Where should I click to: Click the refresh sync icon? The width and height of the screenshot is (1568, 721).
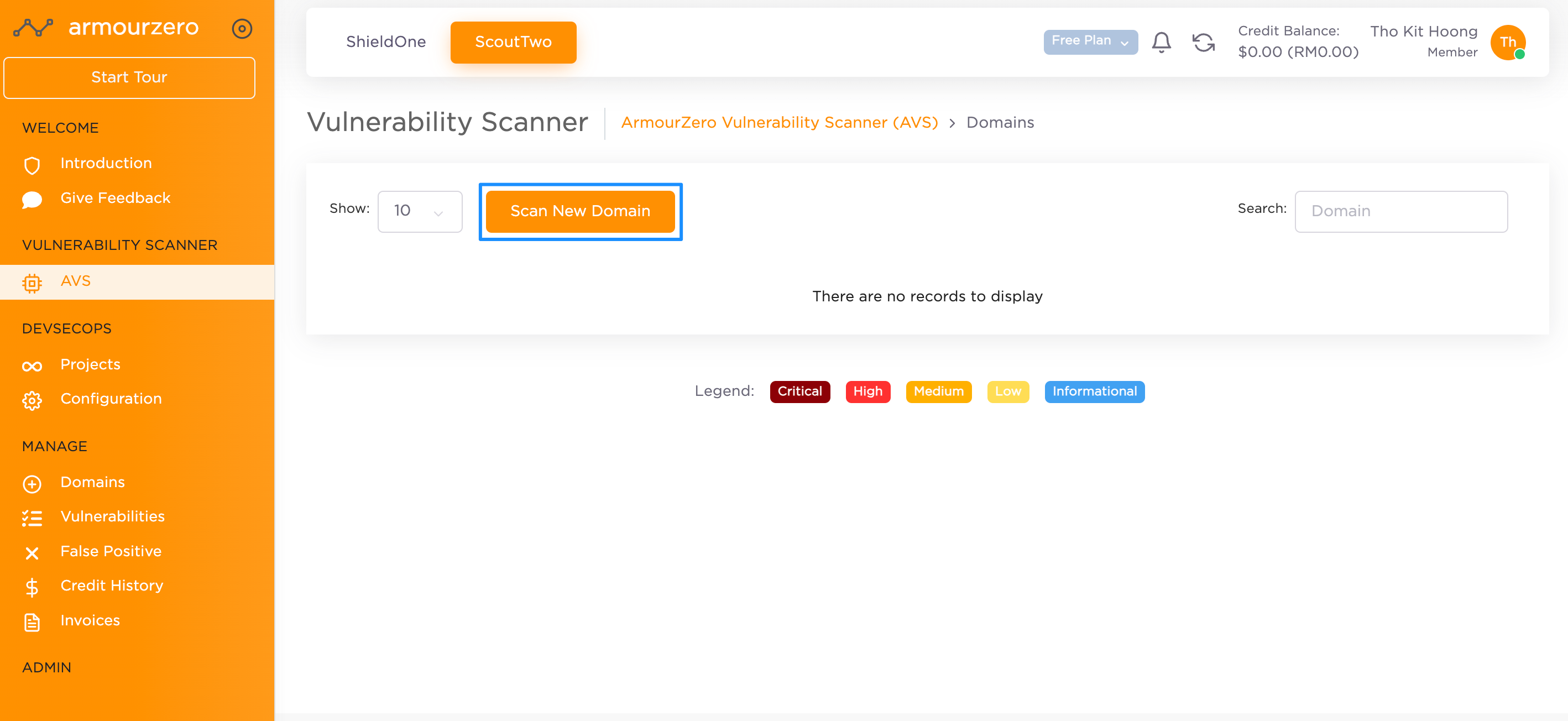tap(1203, 43)
